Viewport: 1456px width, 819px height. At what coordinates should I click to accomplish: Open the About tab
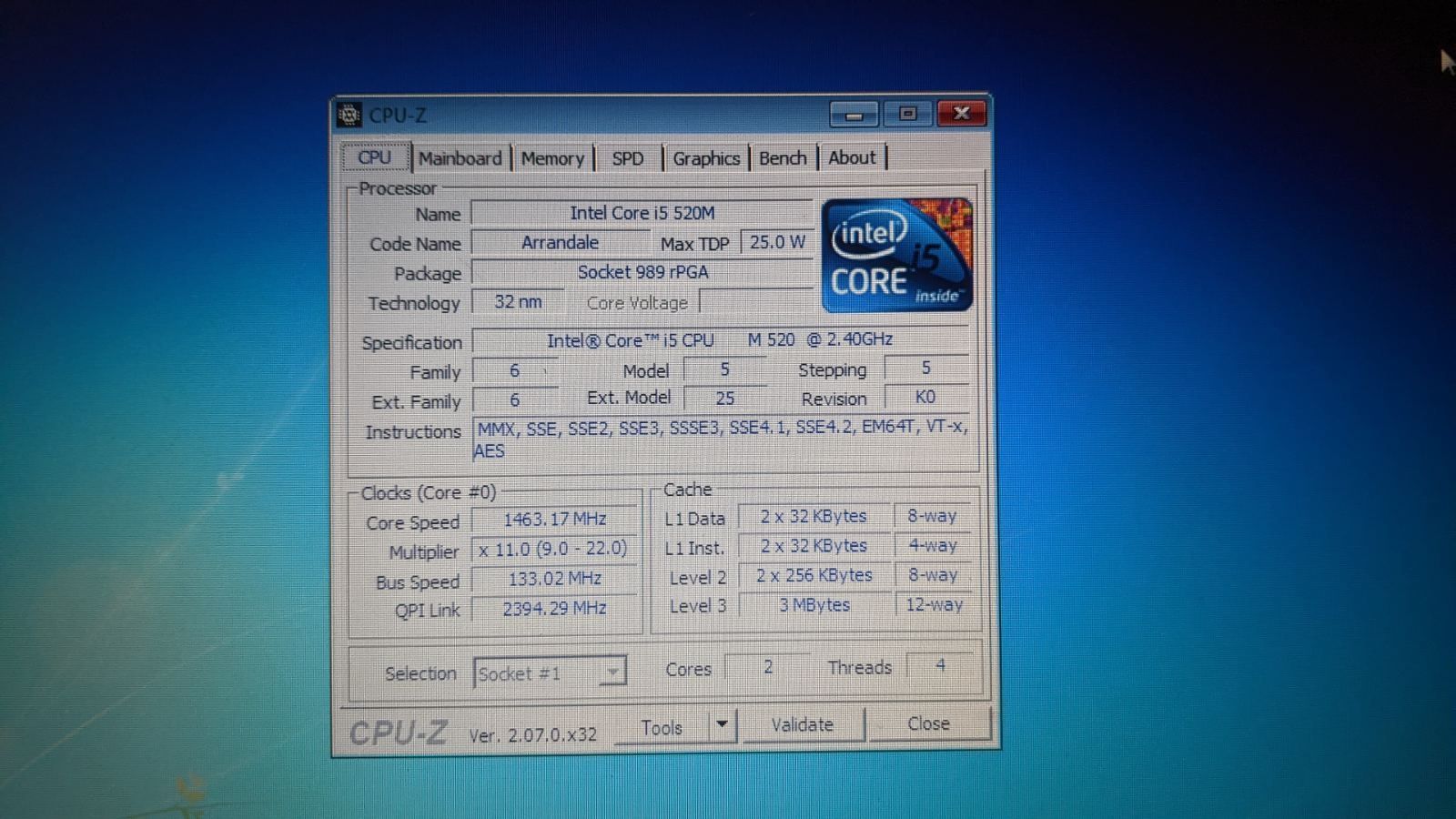(x=852, y=157)
